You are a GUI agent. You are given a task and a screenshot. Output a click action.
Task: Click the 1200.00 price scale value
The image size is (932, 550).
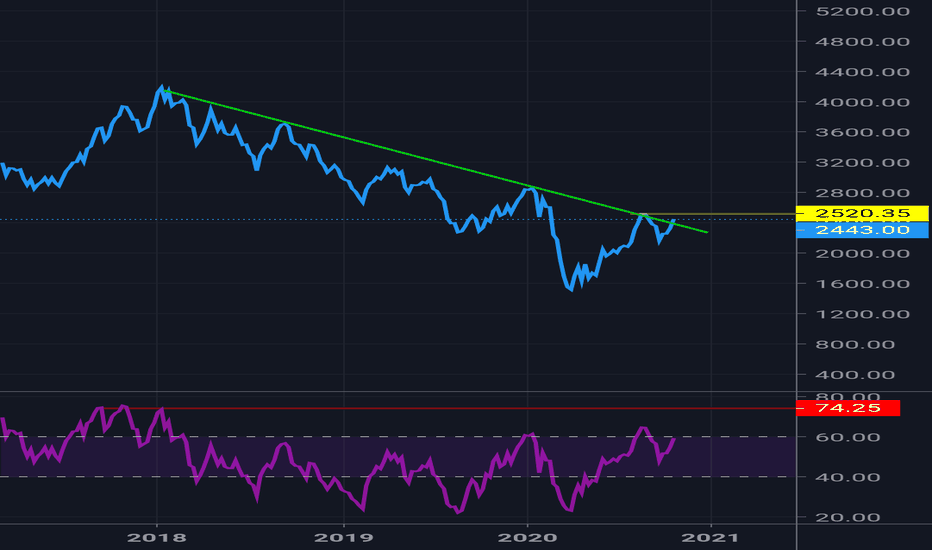[x=862, y=314]
